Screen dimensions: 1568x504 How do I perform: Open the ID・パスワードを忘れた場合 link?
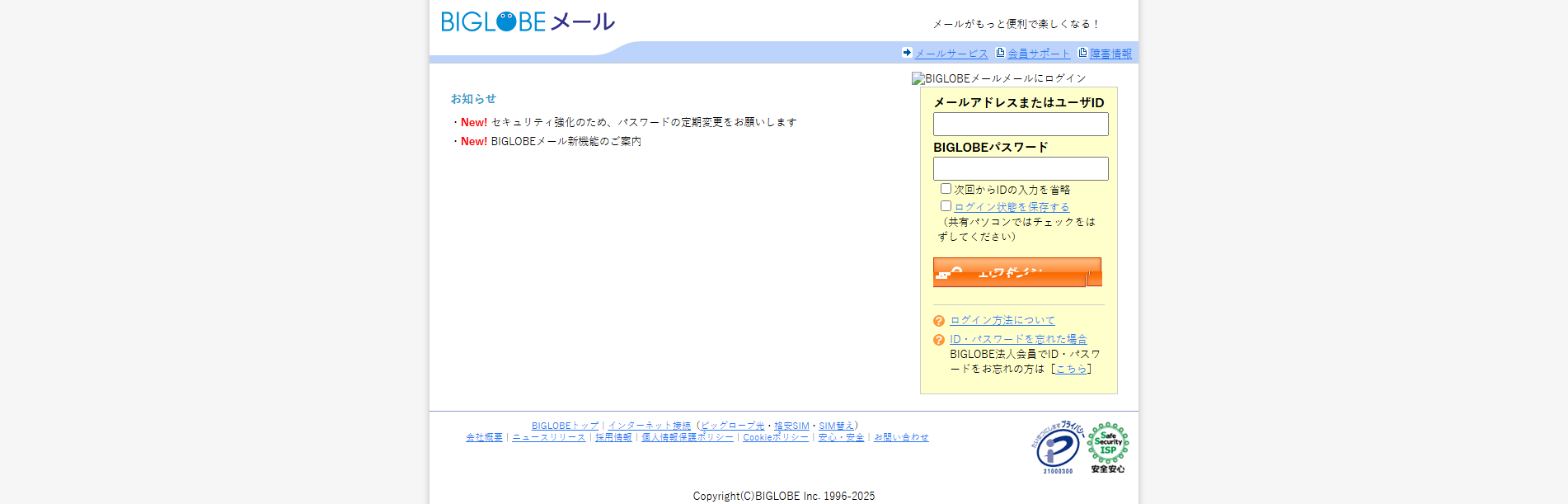[1018, 339]
